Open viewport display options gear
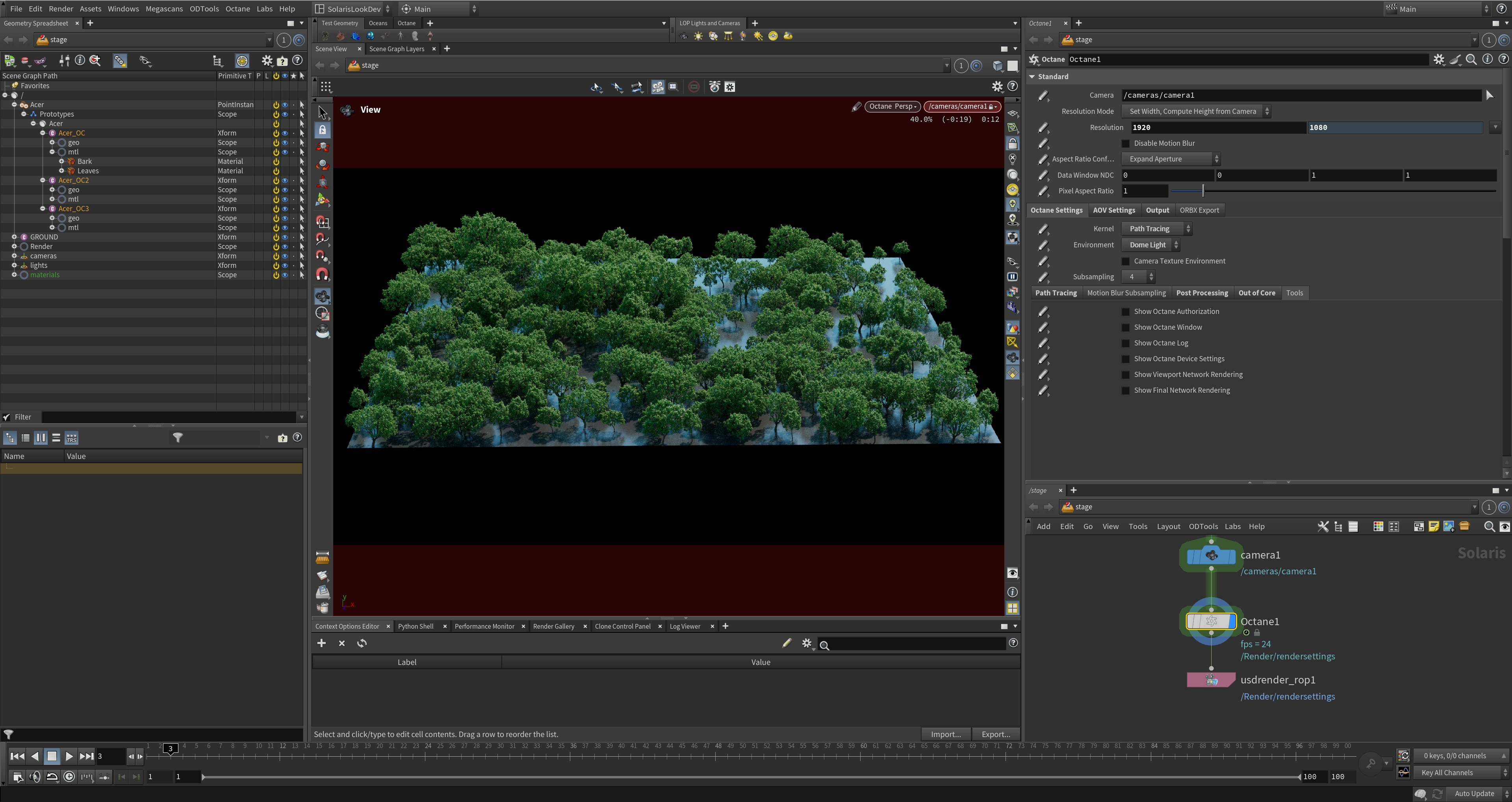This screenshot has width=1512, height=802. pyautogui.click(x=997, y=87)
